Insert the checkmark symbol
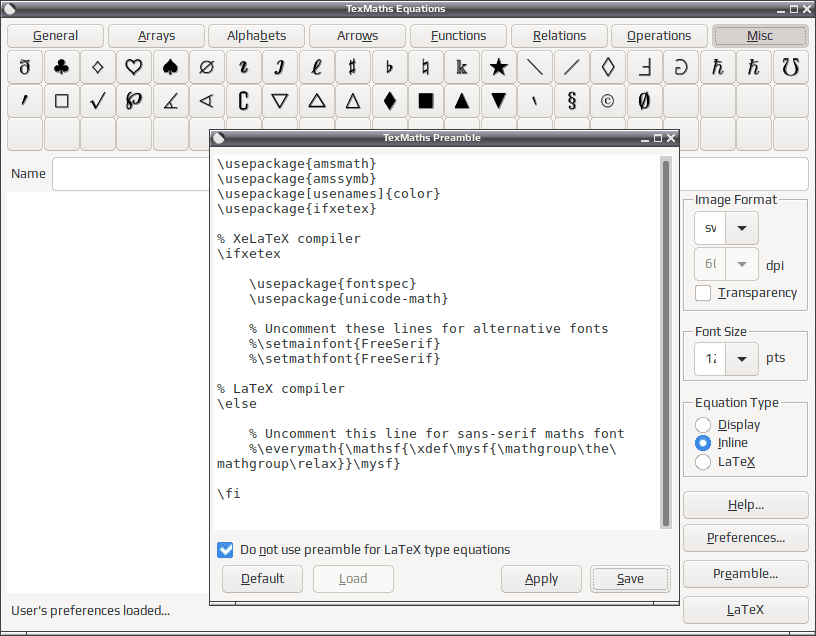The image size is (816, 636). [x=98, y=101]
